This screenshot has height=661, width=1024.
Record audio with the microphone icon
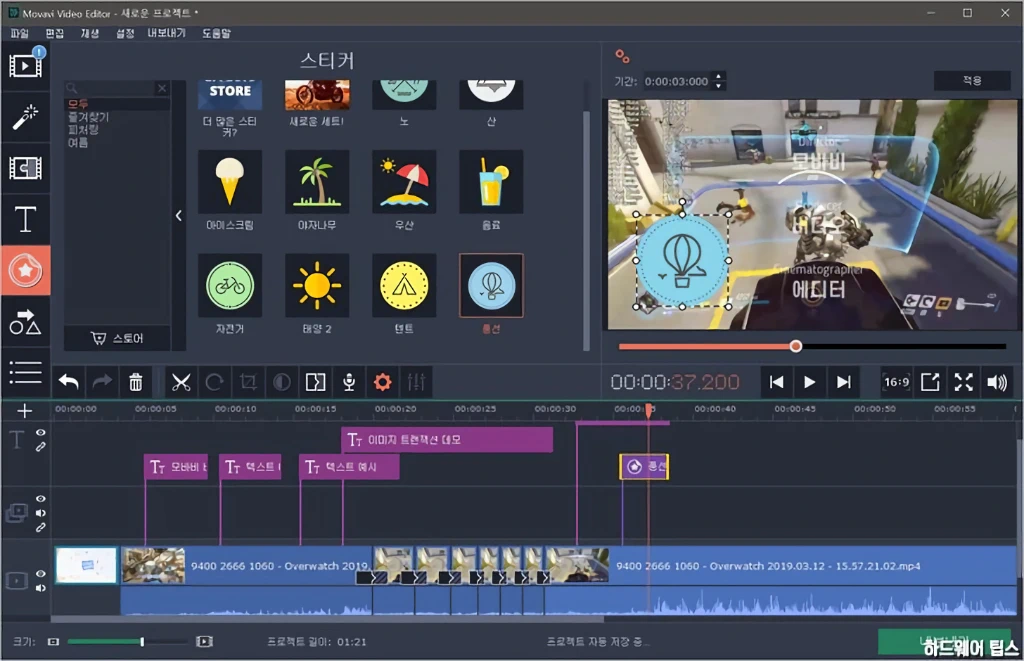click(x=349, y=382)
